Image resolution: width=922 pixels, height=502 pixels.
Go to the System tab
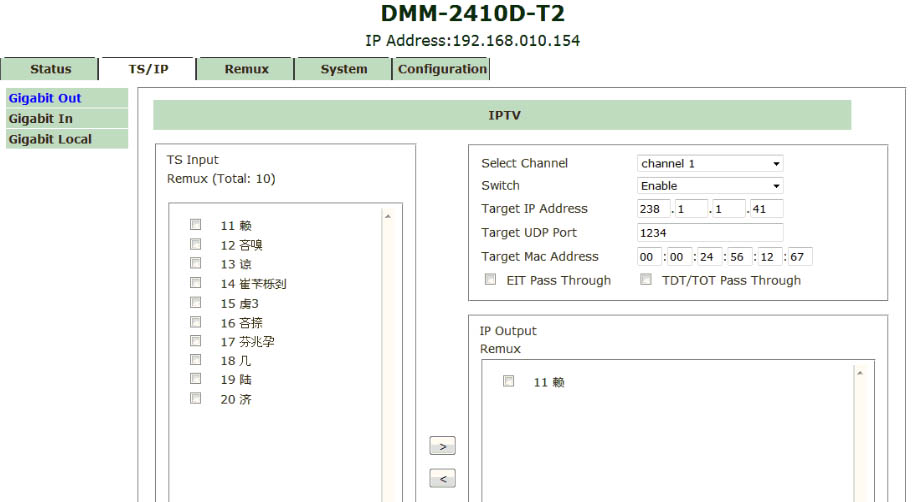[x=343, y=69]
